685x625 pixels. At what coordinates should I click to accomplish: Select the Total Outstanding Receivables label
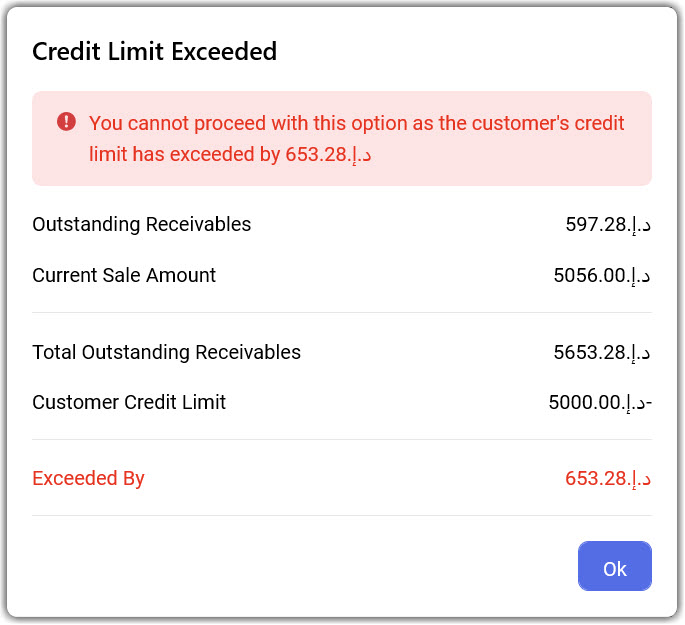tap(166, 352)
